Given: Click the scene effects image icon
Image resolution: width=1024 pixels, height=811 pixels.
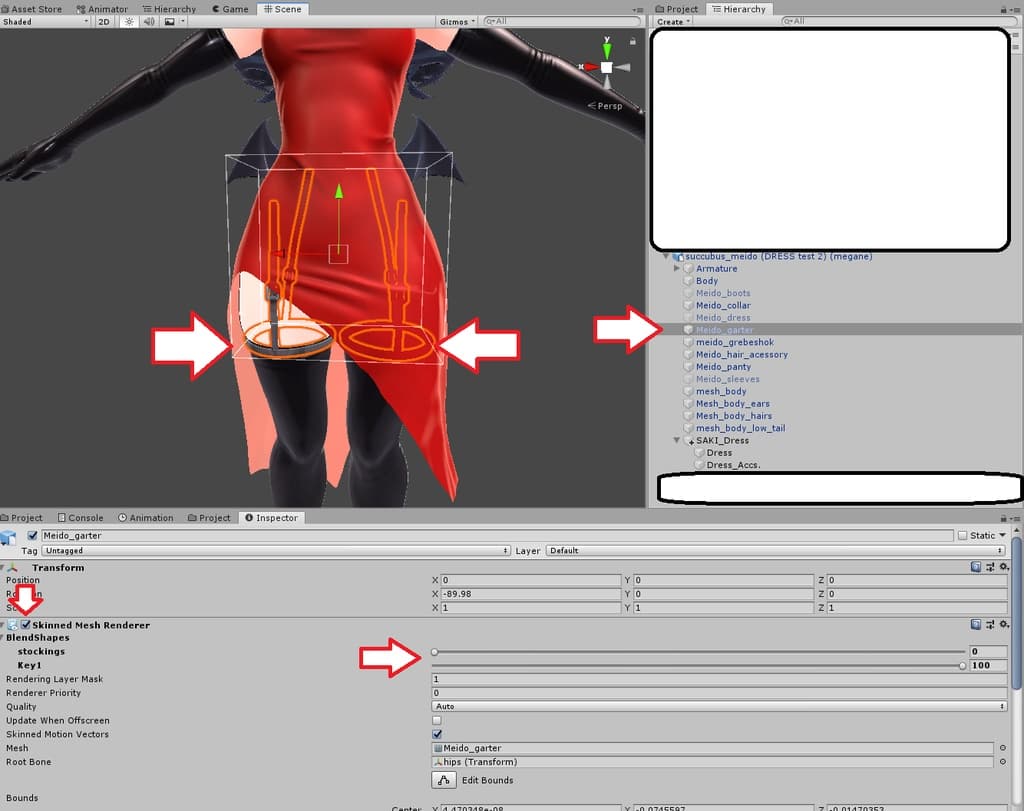Looking at the screenshot, I should 169,21.
